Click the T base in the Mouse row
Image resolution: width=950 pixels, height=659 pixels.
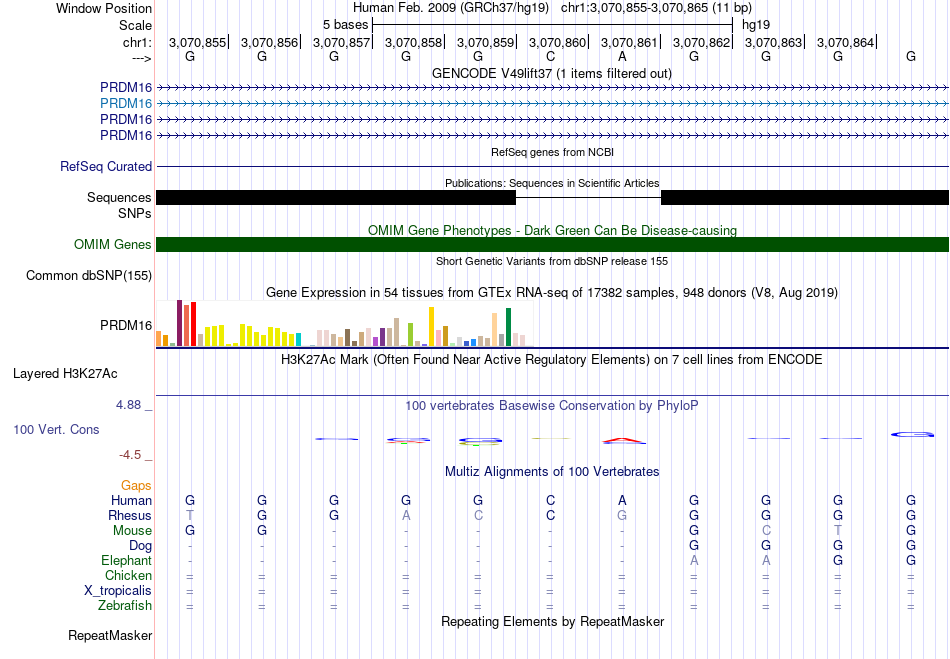coord(838,531)
